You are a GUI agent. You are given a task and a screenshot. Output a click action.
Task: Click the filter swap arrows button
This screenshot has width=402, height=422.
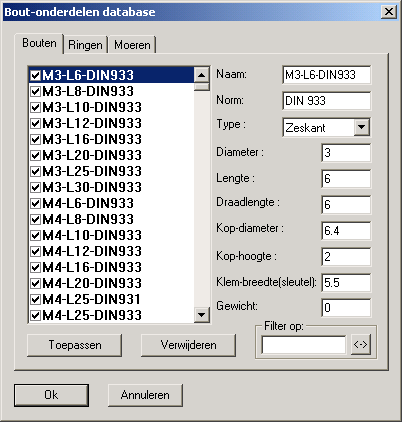(361, 344)
